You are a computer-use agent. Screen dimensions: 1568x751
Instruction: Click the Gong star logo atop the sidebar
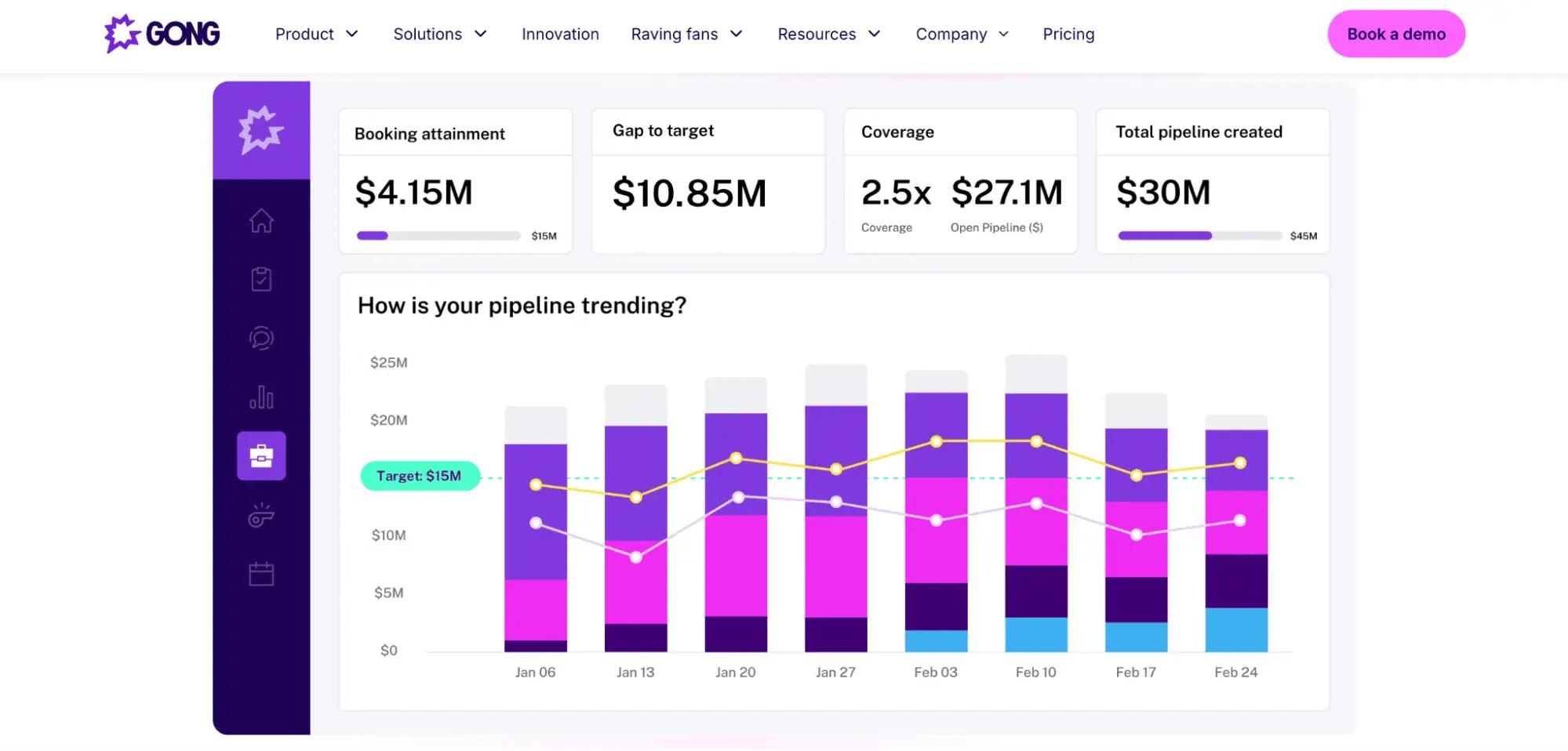click(261, 130)
